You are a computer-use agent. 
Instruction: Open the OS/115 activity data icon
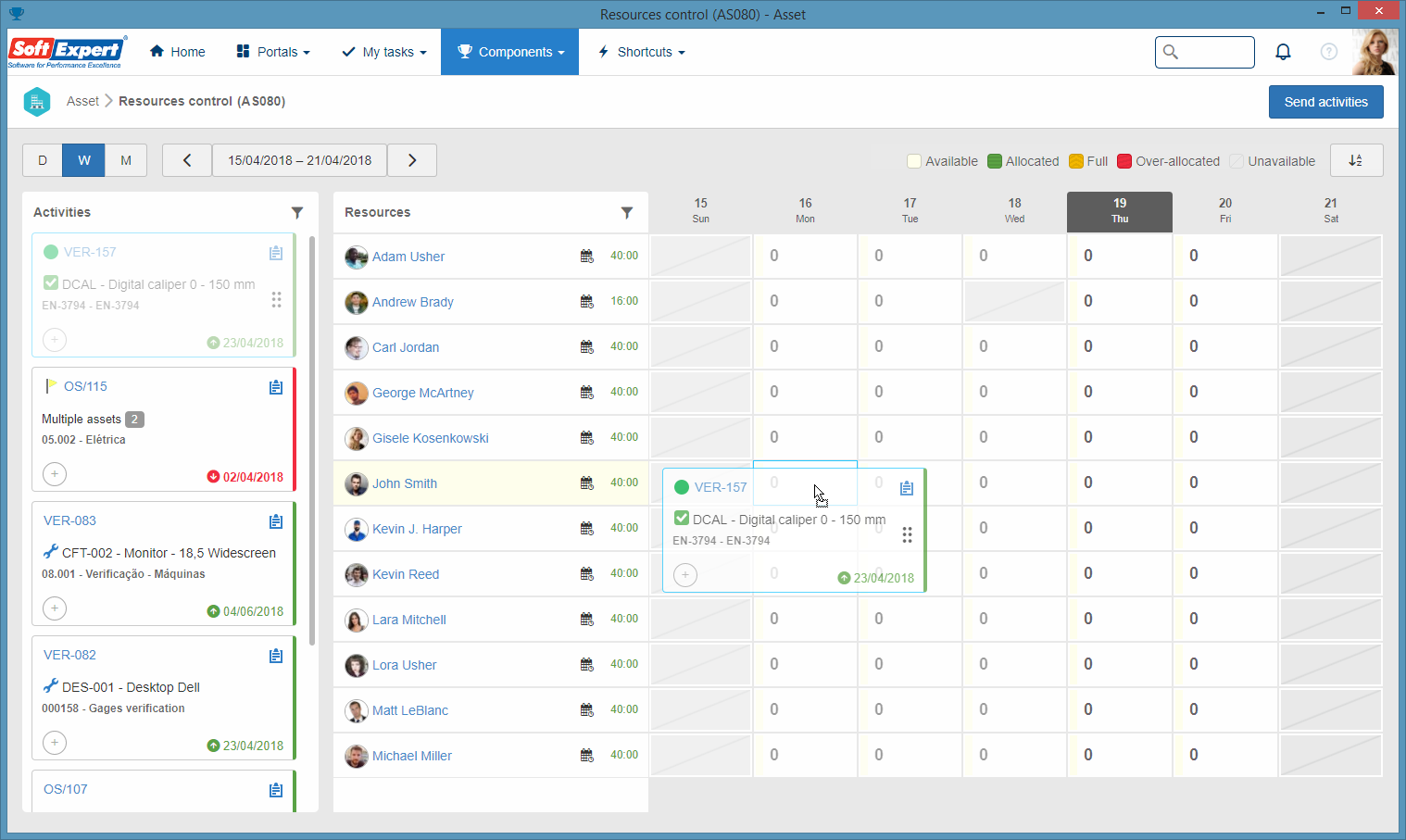click(276, 387)
